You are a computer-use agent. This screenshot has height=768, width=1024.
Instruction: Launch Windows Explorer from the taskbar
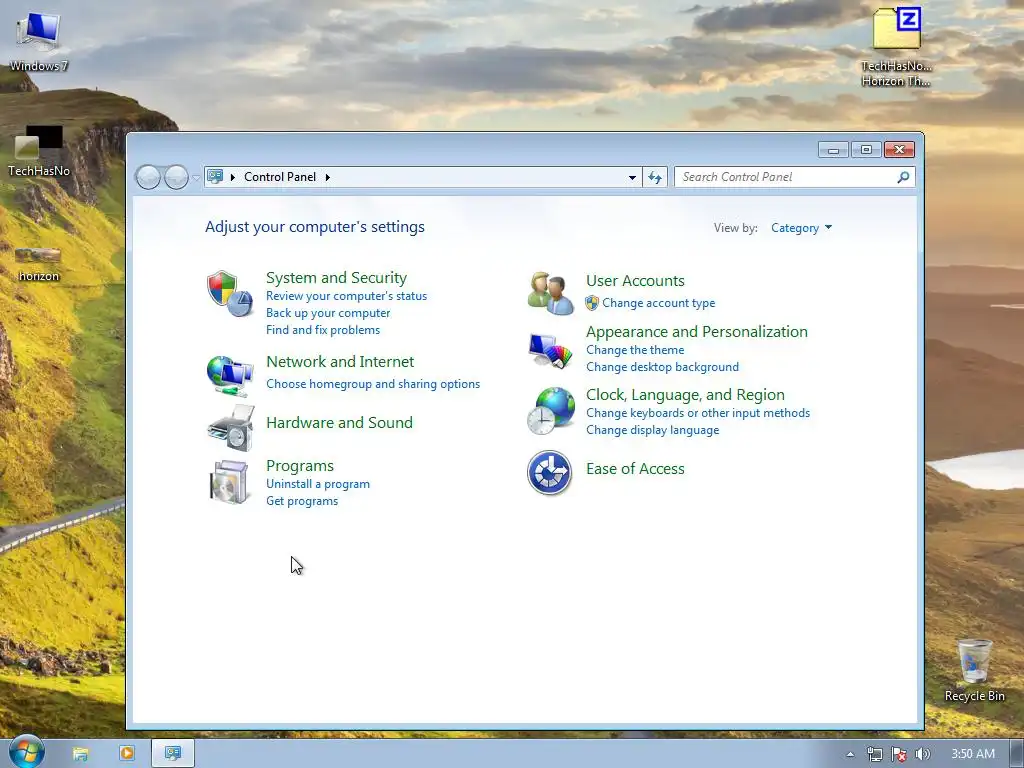coord(80,754)
